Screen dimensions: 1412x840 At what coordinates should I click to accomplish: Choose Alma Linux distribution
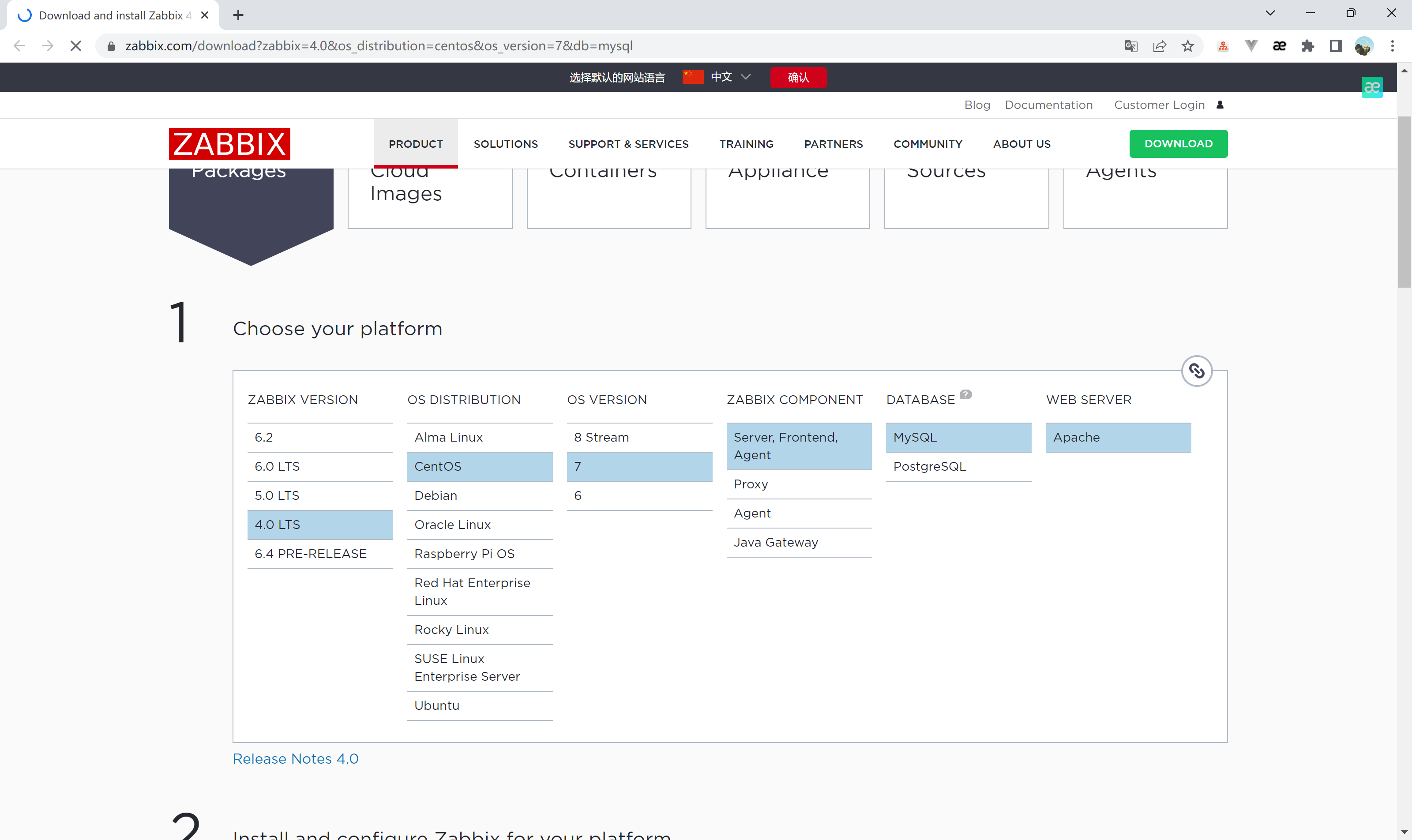click(480, 438)
